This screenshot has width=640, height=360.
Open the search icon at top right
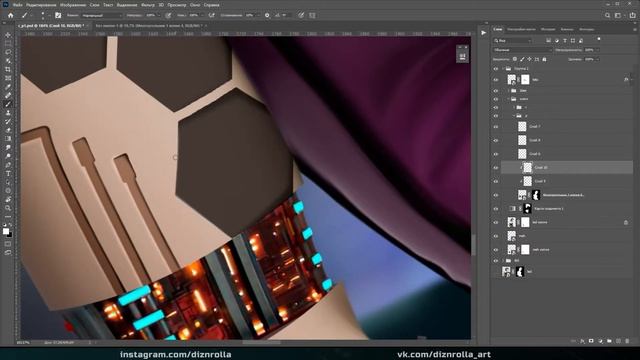point(607,16)
